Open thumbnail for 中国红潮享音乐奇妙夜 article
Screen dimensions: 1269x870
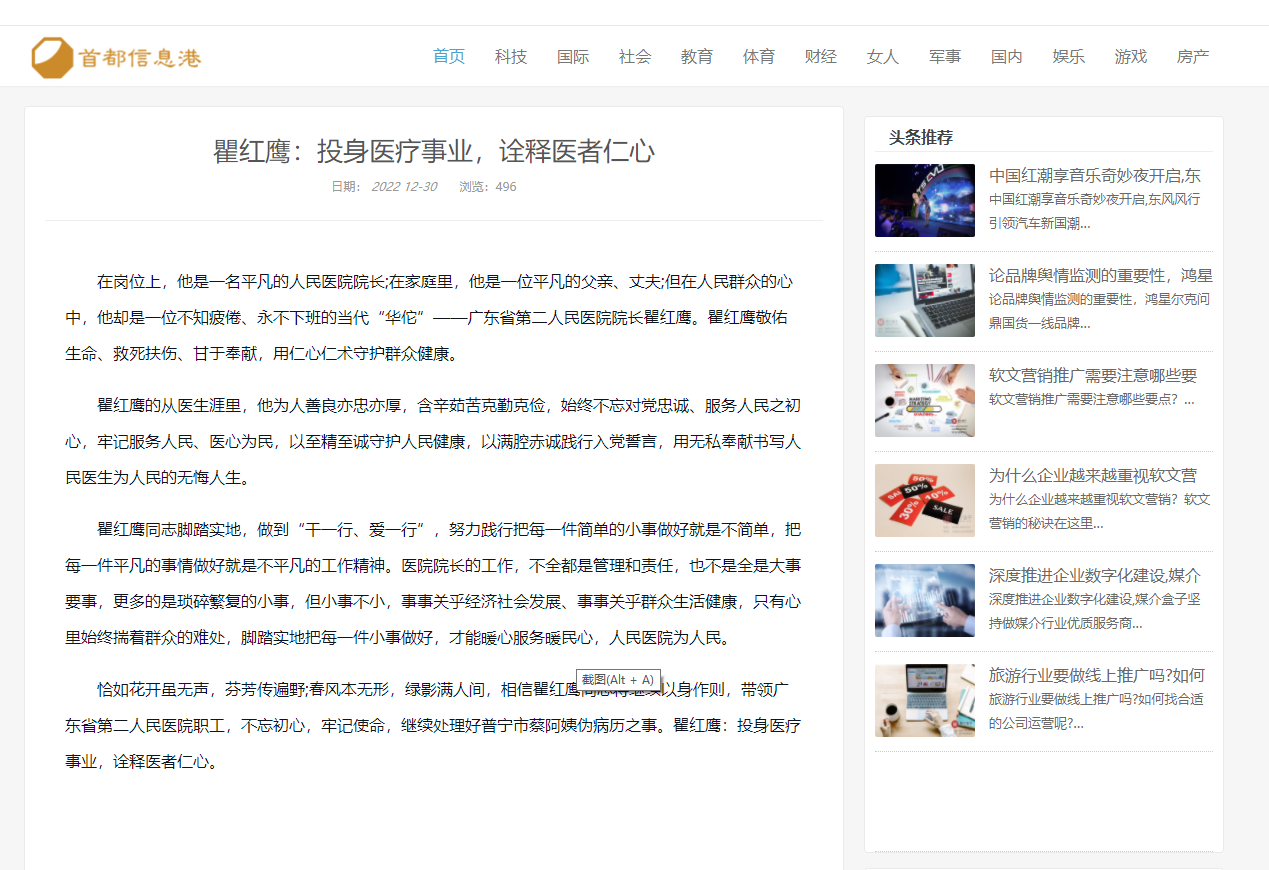pos(925,200)
